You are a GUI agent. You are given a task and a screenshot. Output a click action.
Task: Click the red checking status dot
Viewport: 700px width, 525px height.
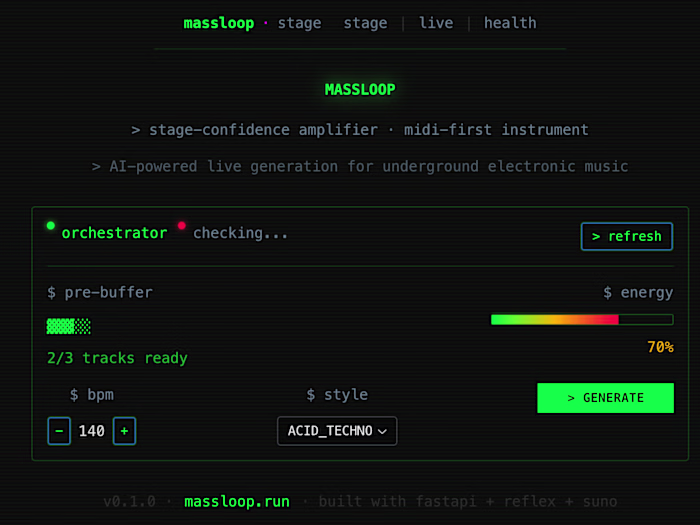[182, 225]
